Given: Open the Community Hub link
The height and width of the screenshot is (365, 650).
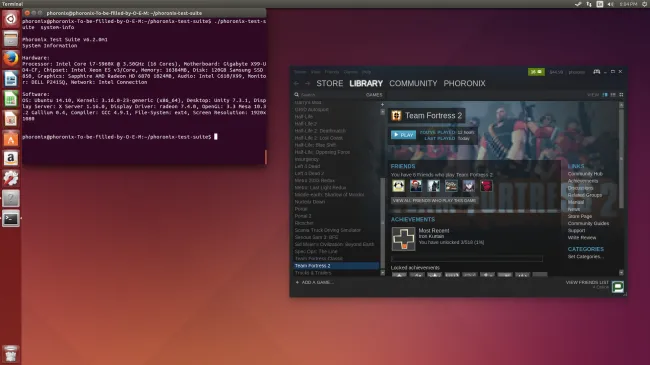Looking at the screenshot, I should click(585, 174).
